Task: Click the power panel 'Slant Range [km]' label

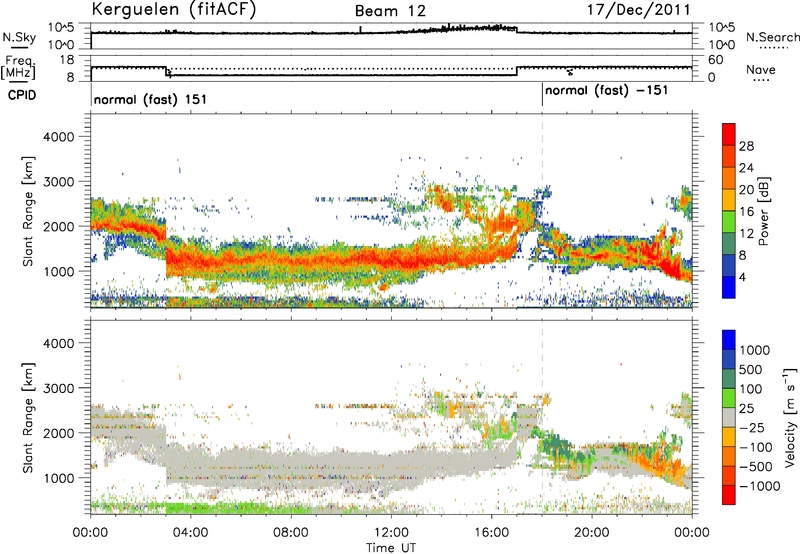Action: pyautogui.click(x=28, y=211)
